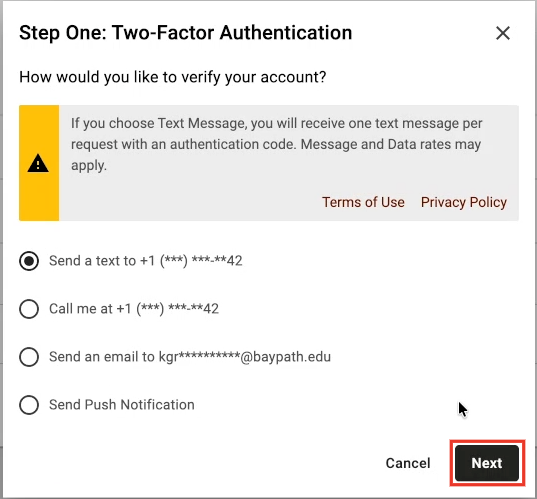The height and width of the screenshot is (499, 537).
Task: Click the Next button
Action: pyautogui.click(x=487, y=463)
